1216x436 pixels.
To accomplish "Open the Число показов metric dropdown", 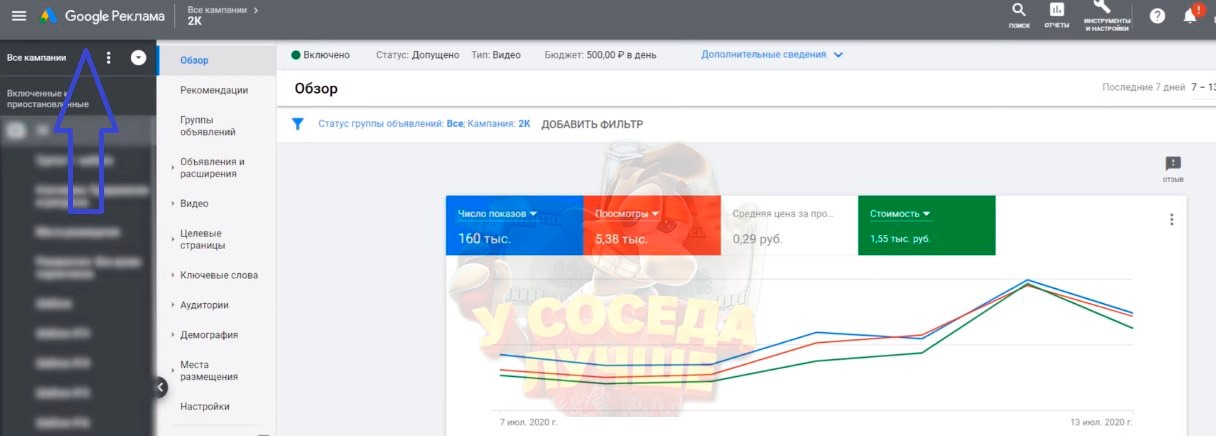I will 497,213.
